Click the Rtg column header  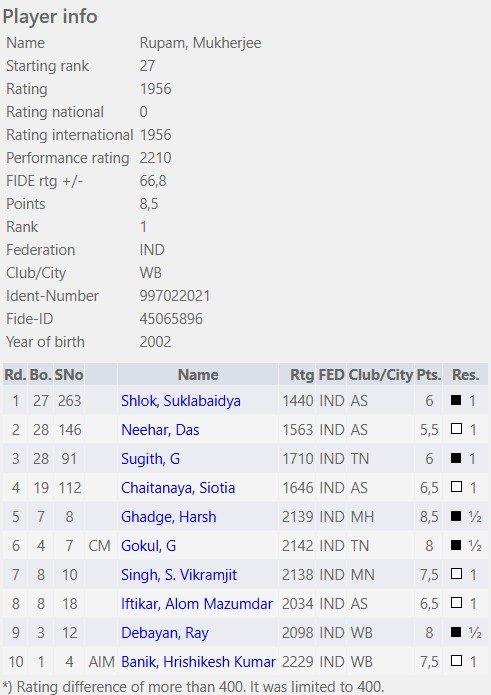[302, 375]
